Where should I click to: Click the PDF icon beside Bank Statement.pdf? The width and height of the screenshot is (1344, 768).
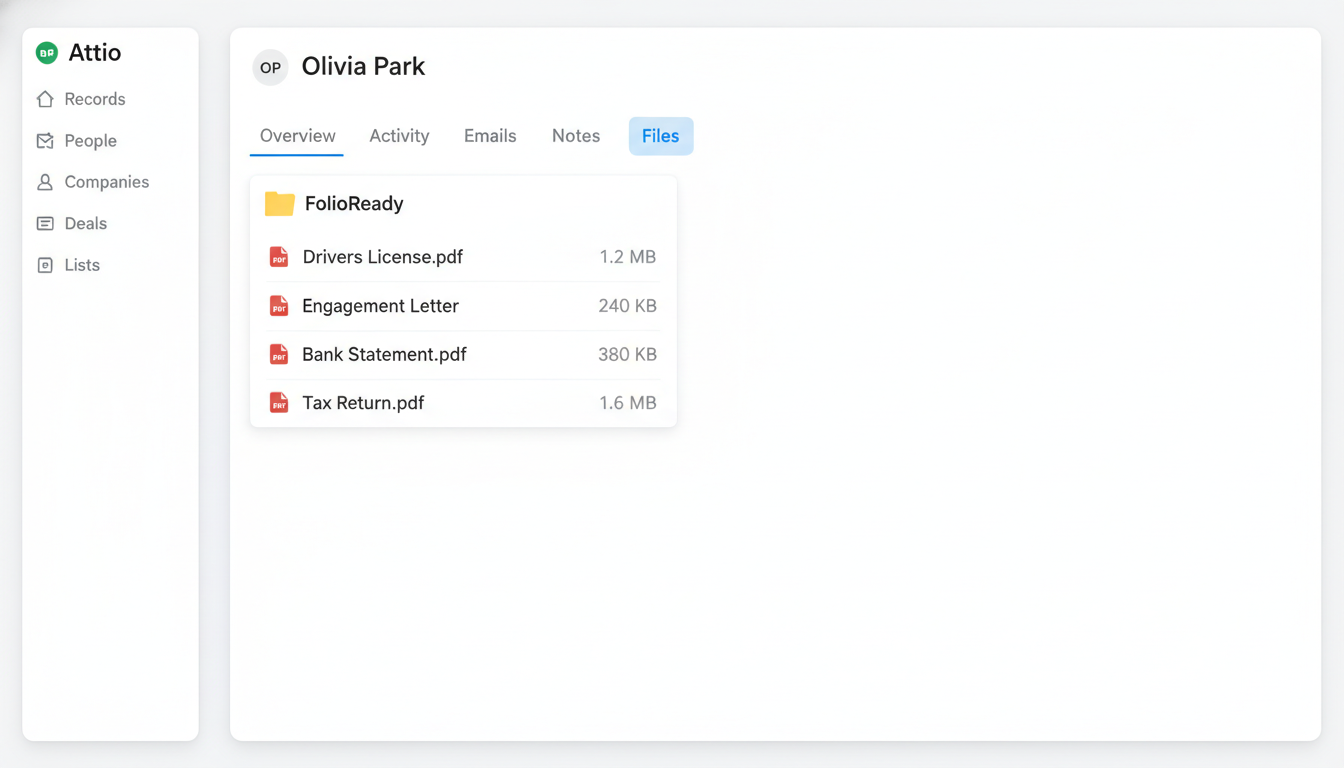click(x=279, y=354)
